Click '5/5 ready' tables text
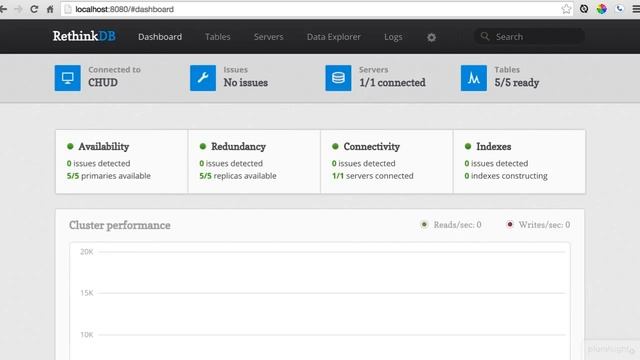640x360 pixels. (x=517, y=82)
